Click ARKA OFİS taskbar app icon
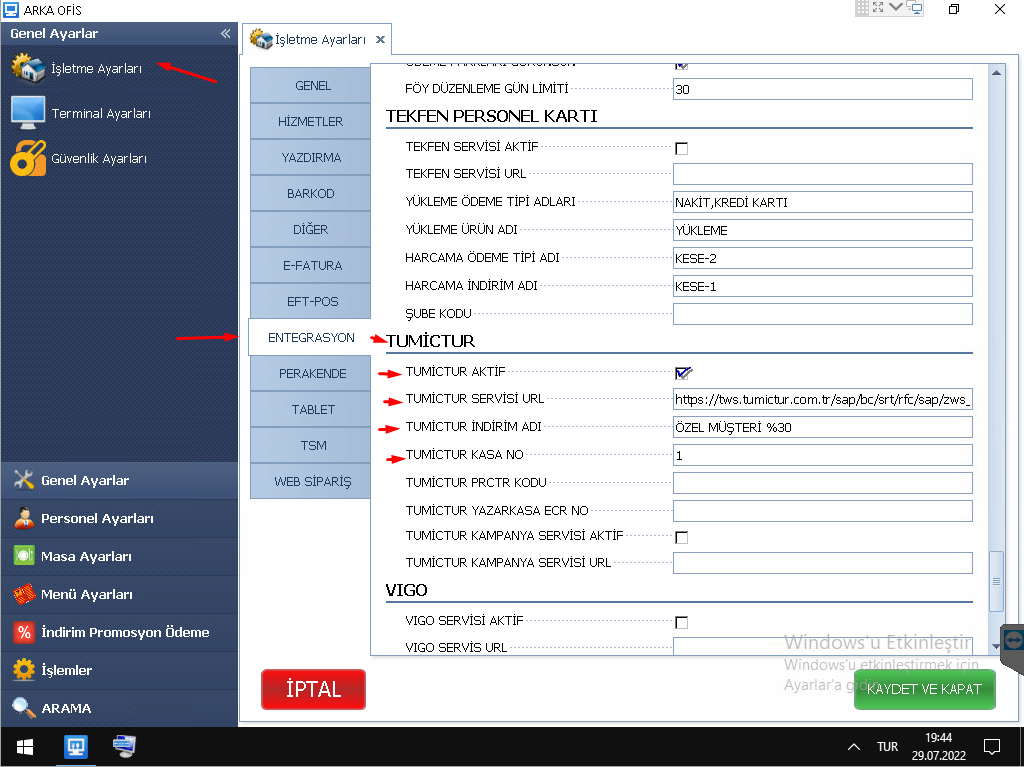Viewport: 1024px width, 767px height. pos(76,746)
